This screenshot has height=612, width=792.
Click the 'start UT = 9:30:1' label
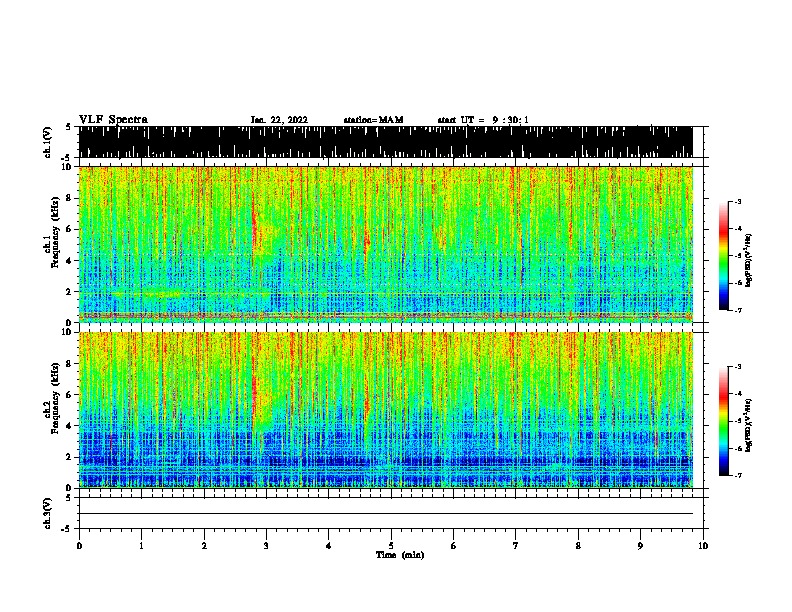[x=483, y=120]
